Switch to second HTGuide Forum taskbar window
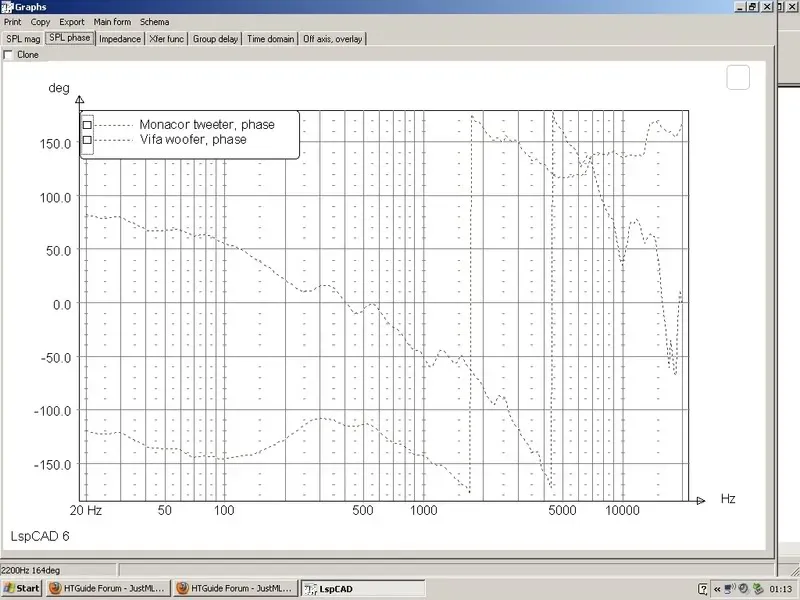 235,588
